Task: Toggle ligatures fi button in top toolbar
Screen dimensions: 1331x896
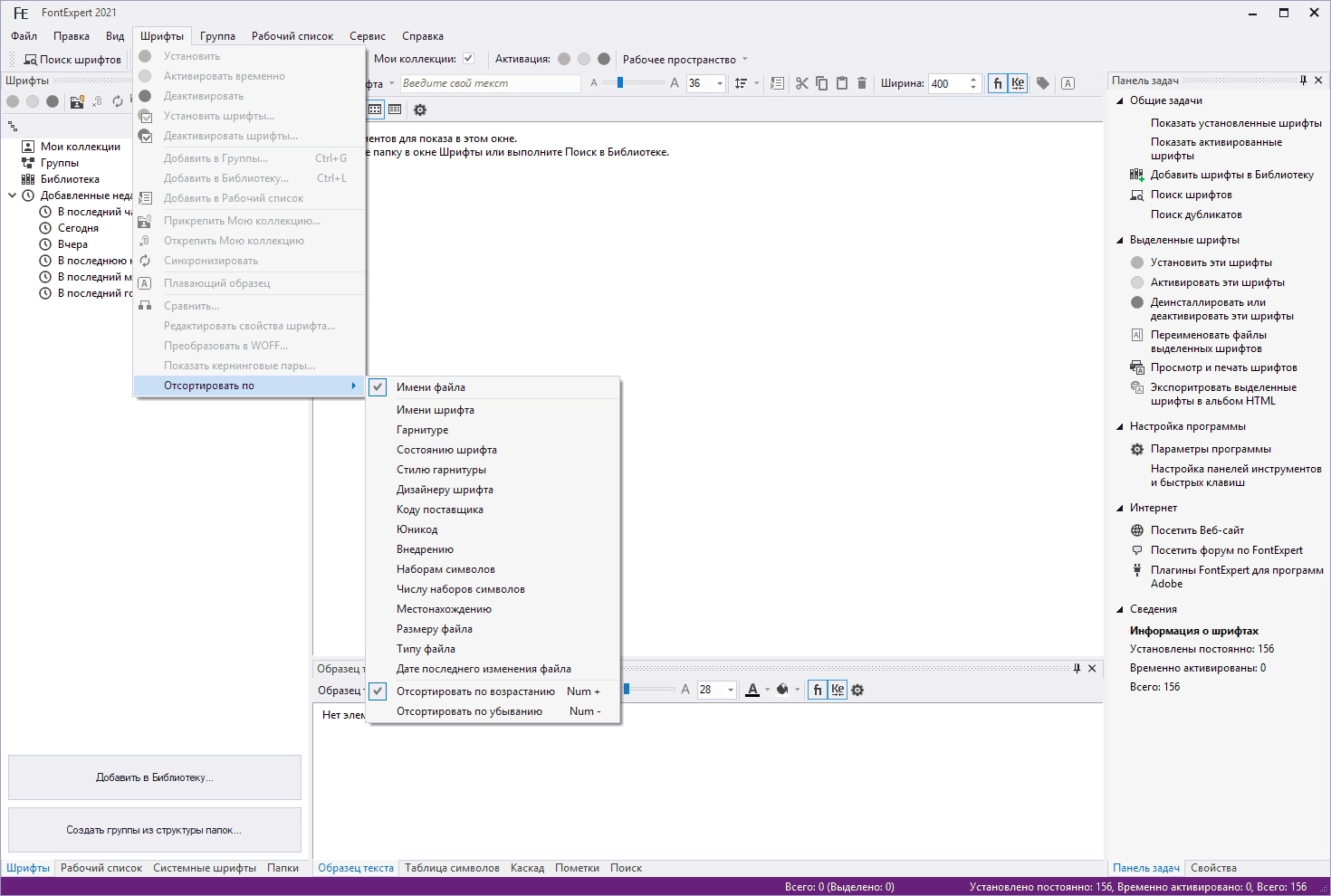Action: point(997,83)
